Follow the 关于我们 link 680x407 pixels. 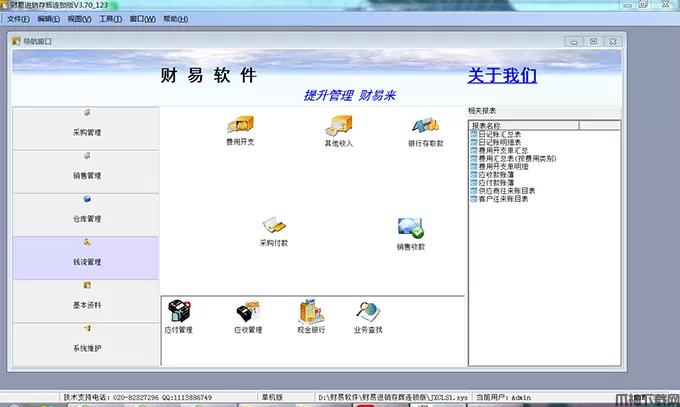coord(502,76)
